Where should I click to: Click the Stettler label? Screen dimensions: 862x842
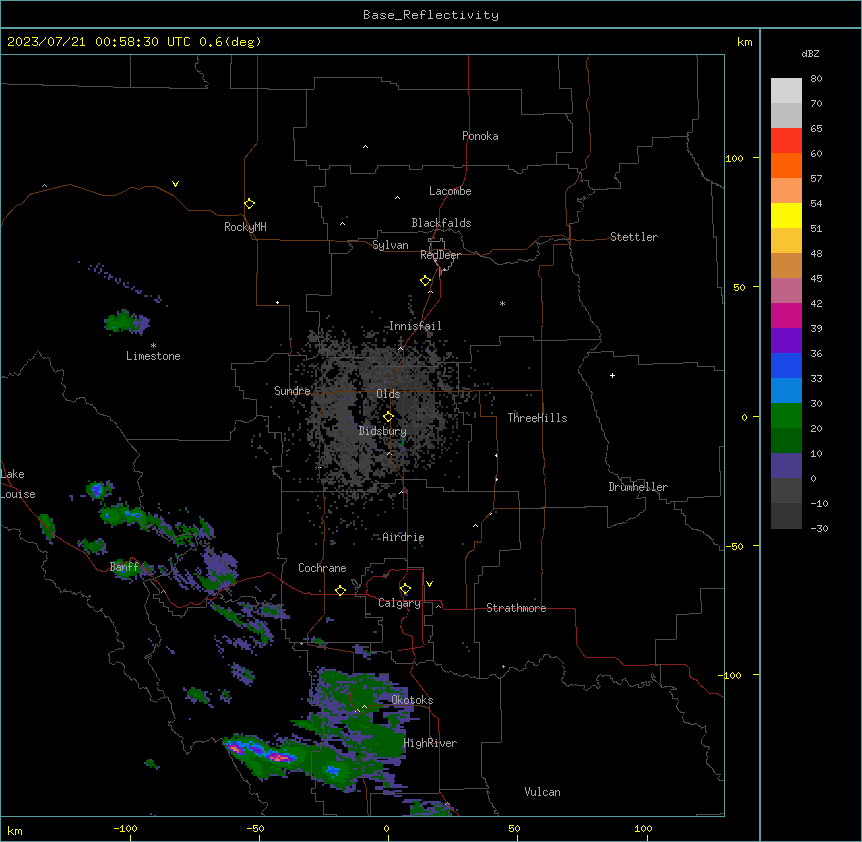(634, 237)
